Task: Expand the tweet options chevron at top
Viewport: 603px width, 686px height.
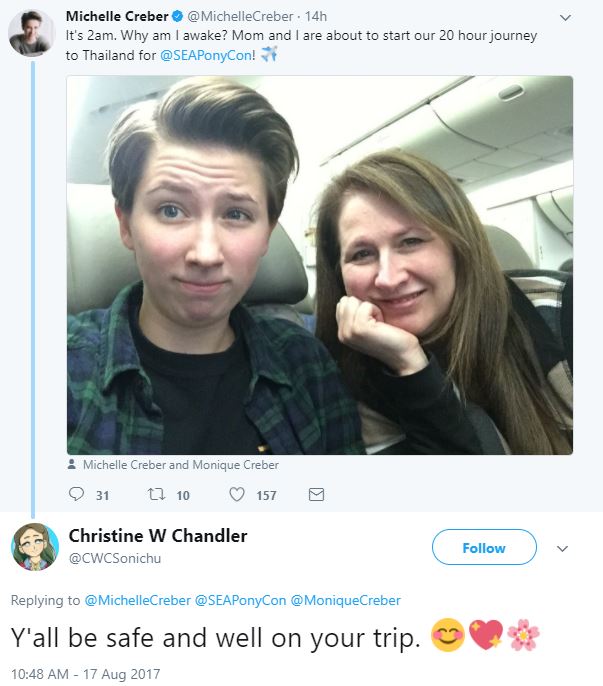Action: (x=565, y=18)
